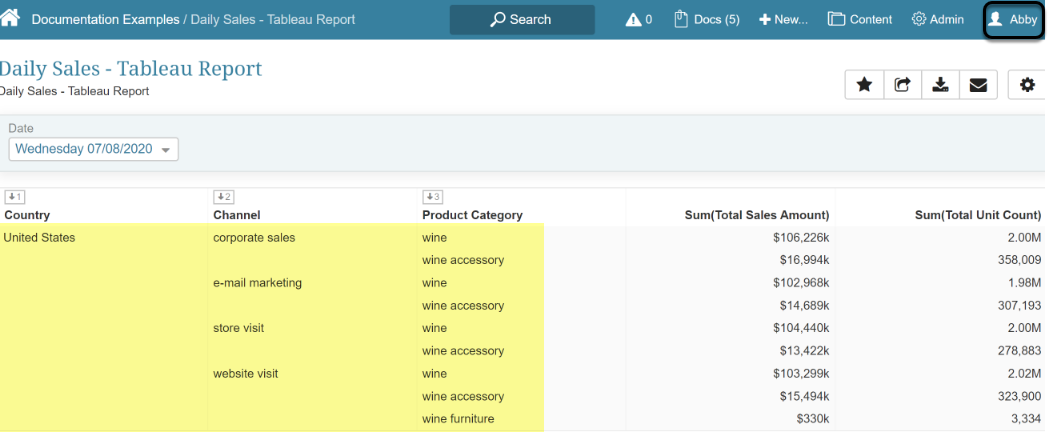Go to Documentation Examples breadcrumb link
Image resolution: width=1059 pixels, height=440 pixels.
105,20
